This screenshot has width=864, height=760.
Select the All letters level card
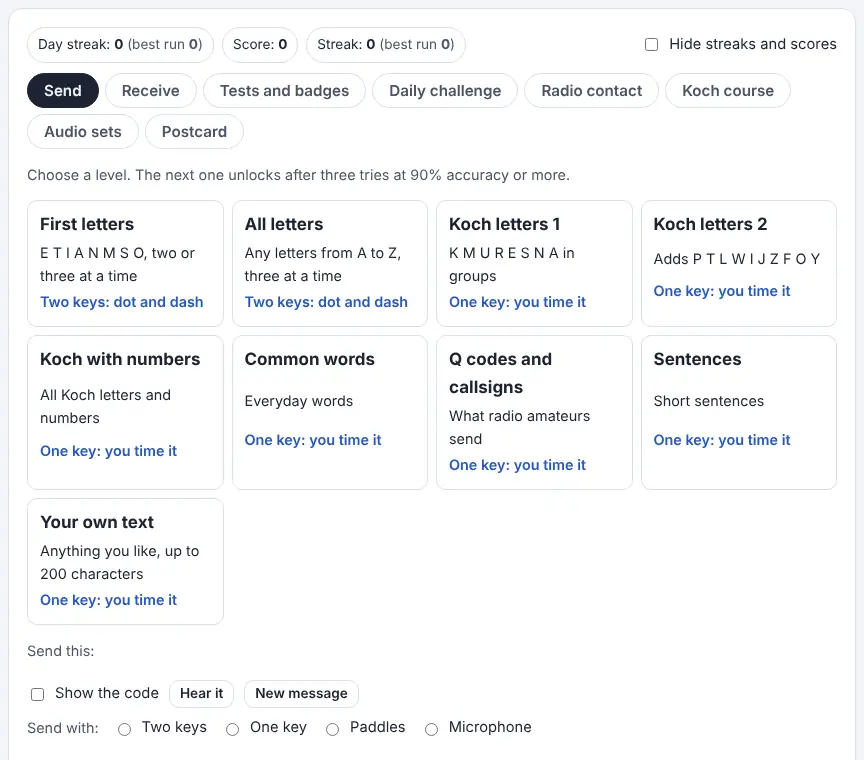pos(330,263)
